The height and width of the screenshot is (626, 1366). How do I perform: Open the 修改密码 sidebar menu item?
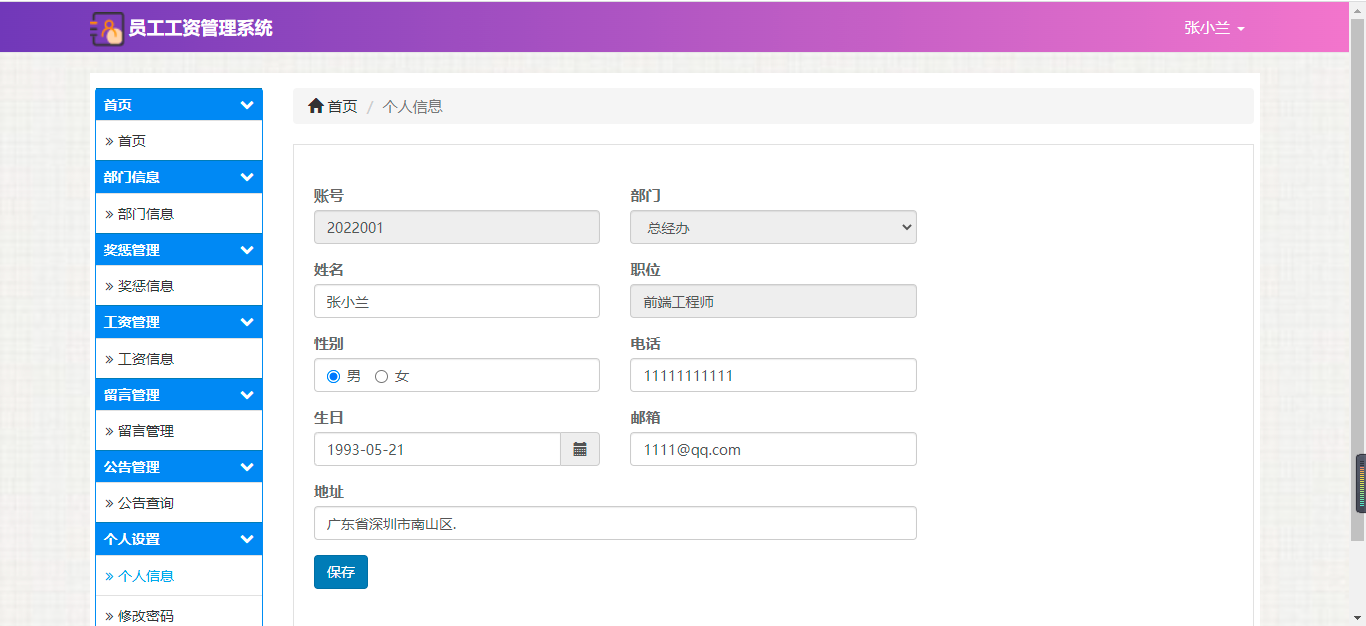click(x=179, y=612)
